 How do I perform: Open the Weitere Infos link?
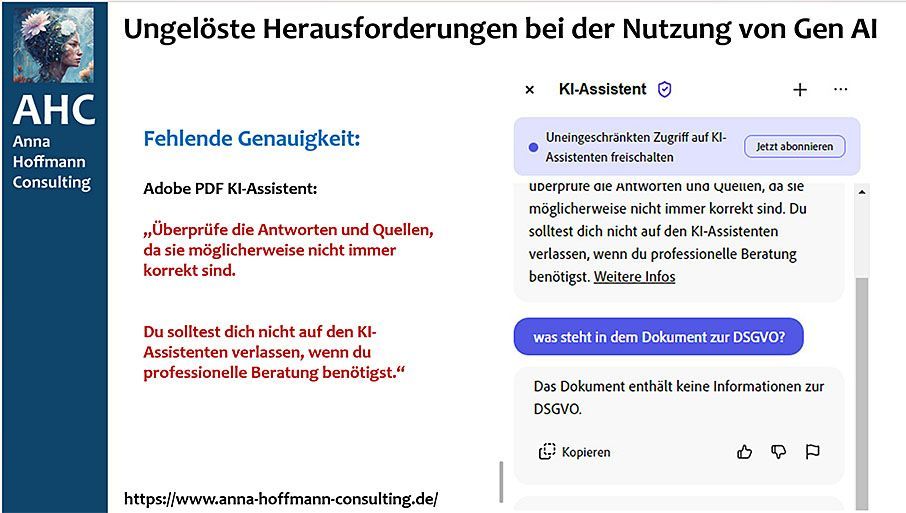[634, 277]
